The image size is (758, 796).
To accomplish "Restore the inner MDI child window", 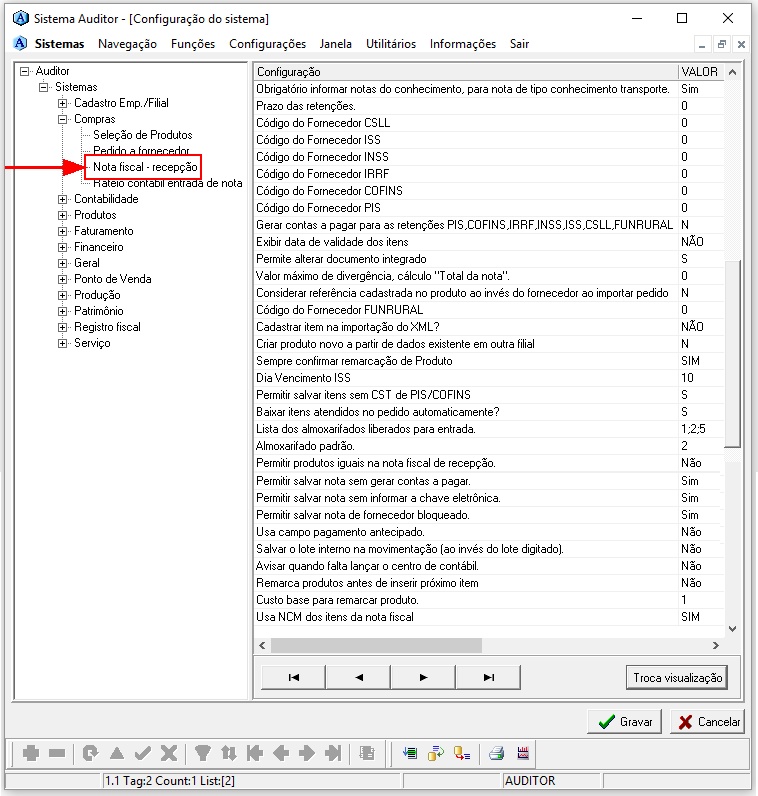I will 721,45.
